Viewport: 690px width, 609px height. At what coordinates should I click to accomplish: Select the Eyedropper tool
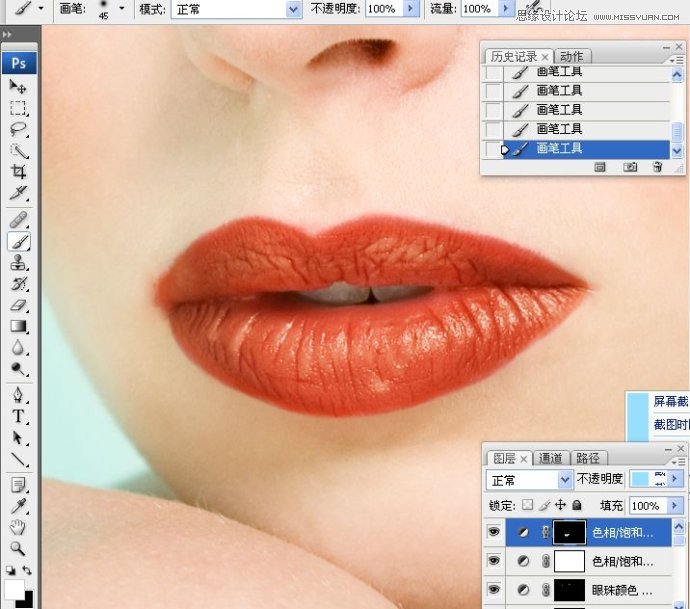point(18,506)
